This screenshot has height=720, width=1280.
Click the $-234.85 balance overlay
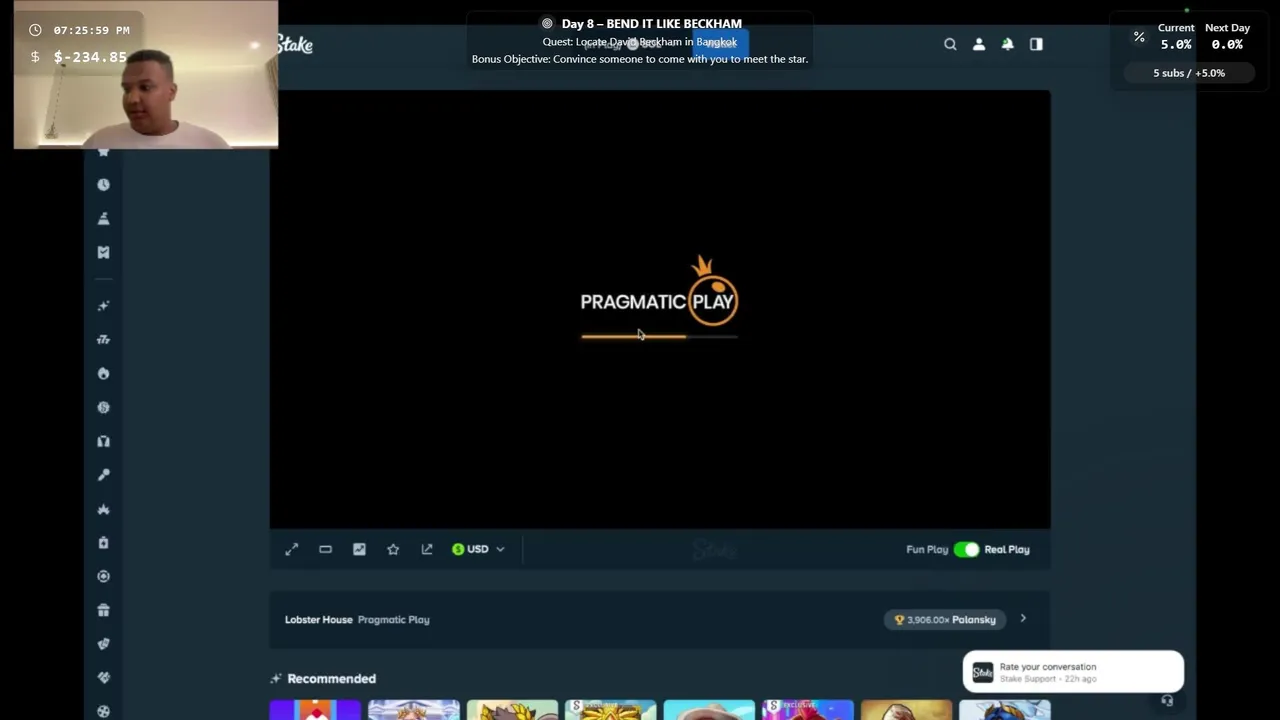(x=90, y=57)
